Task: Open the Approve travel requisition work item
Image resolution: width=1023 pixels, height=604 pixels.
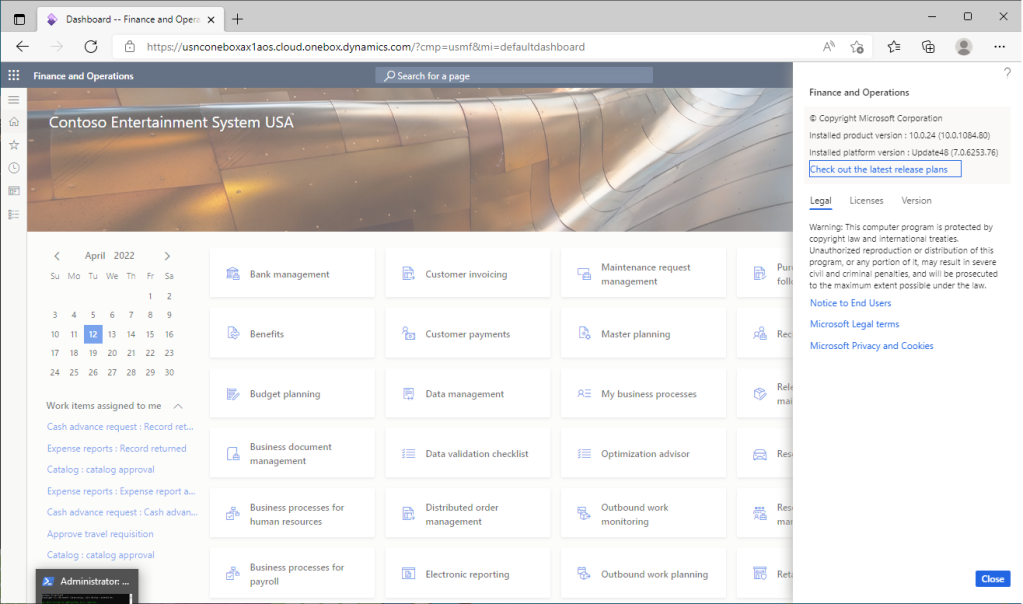Action: 100,534
